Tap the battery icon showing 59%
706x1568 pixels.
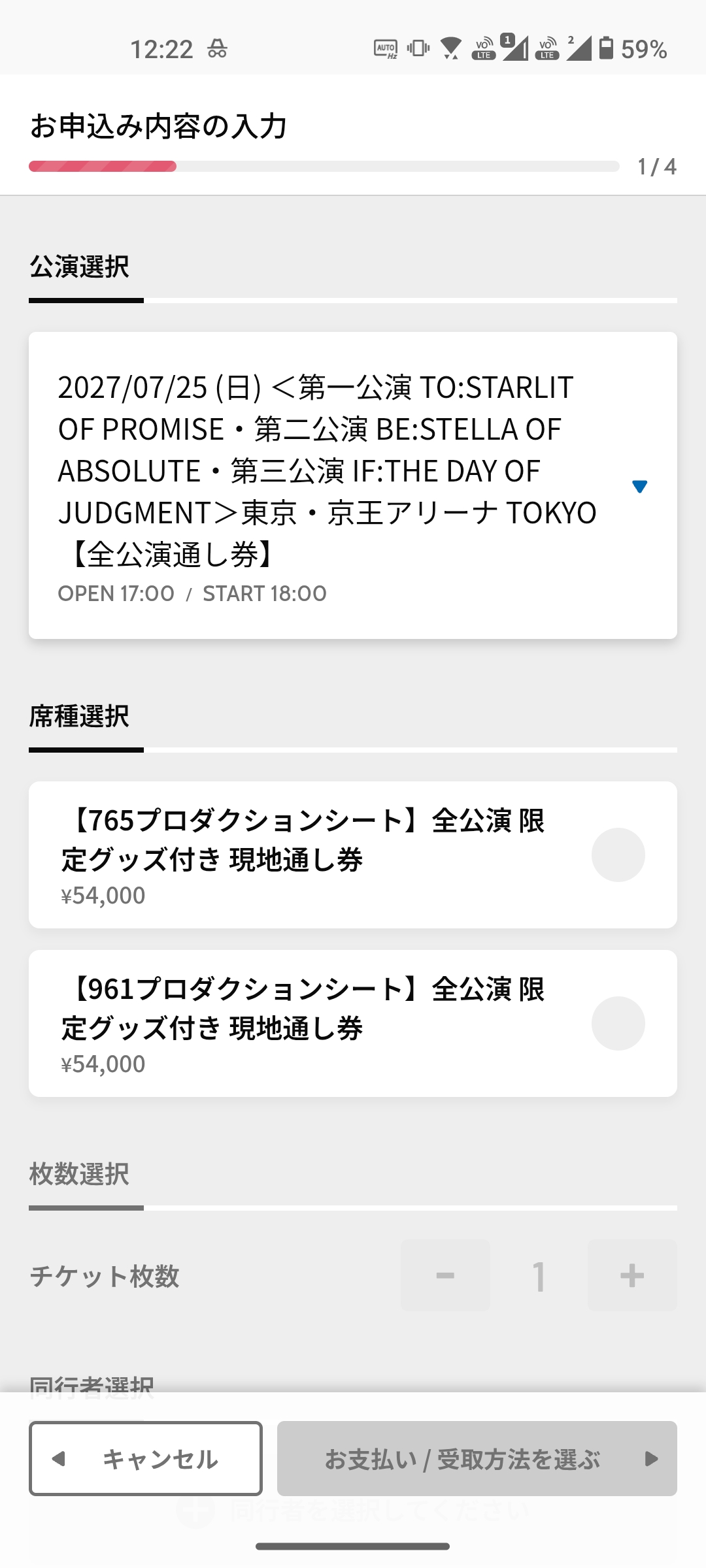coord(607,48)
